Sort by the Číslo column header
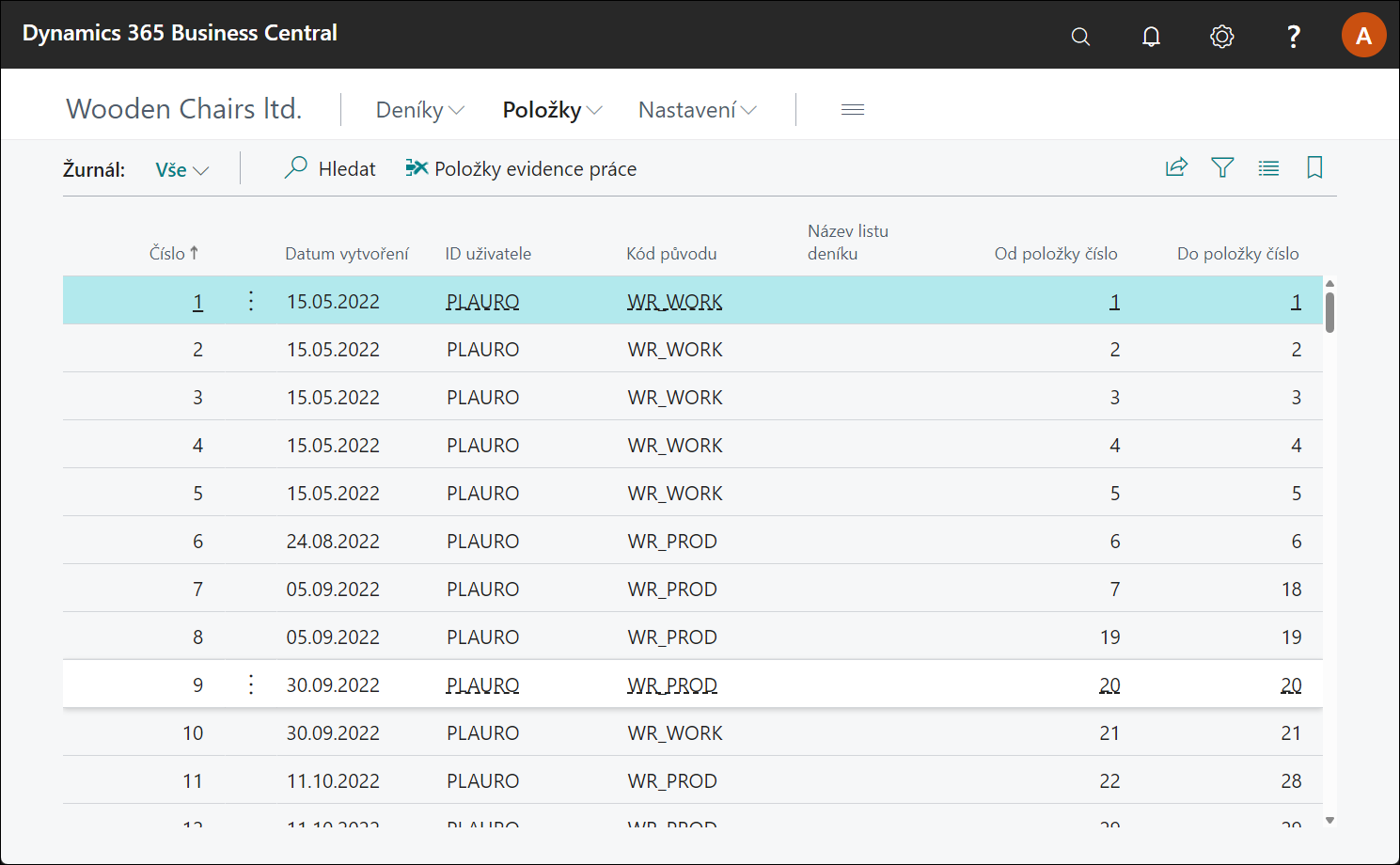Image resolution: width=1400 pixels, height=865 pixels. [x=173, y=253]
